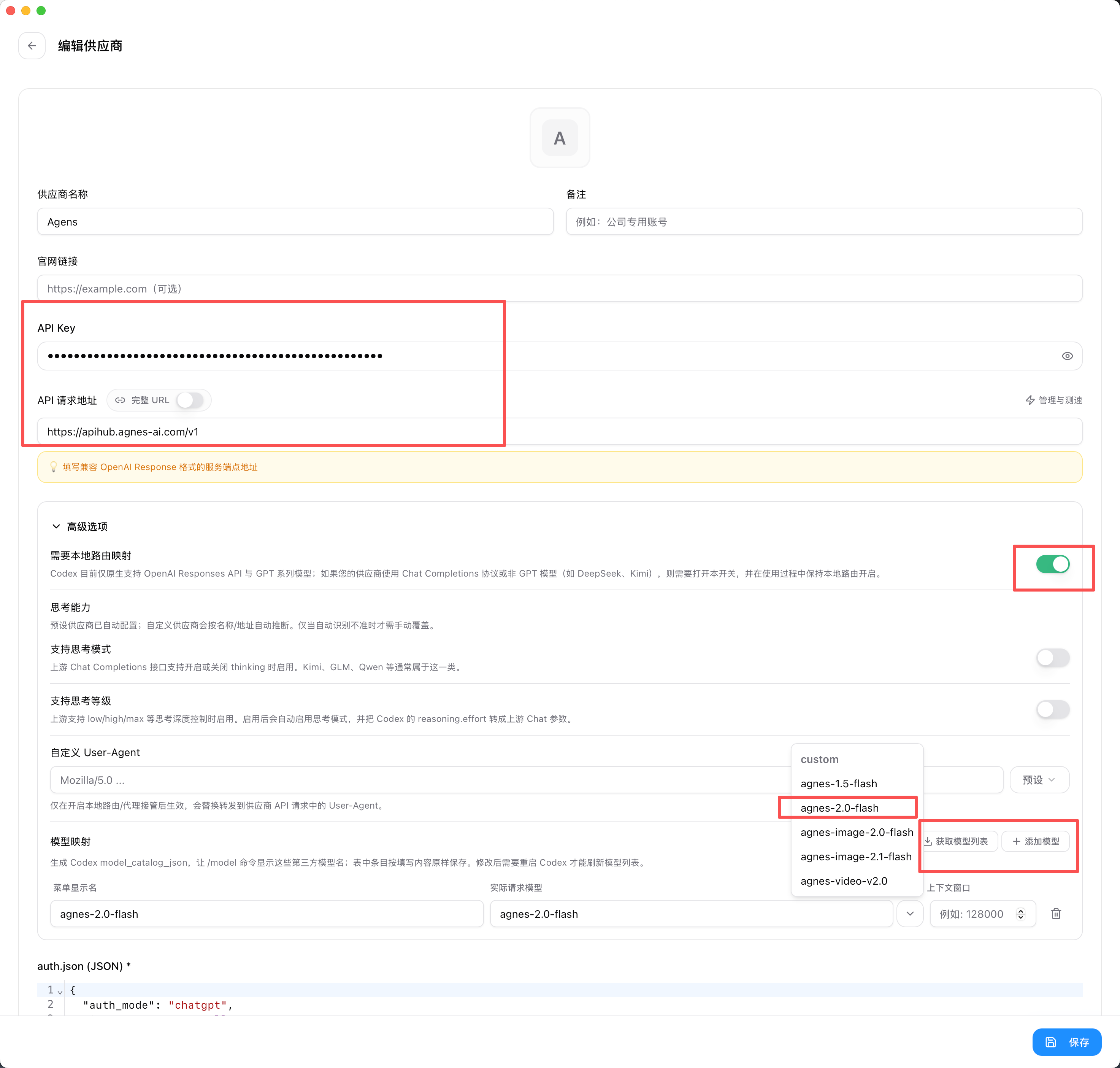Click the back arrow button
Image resolution: width=1120 pixels, height=1068 pixels.
(32, 46)
